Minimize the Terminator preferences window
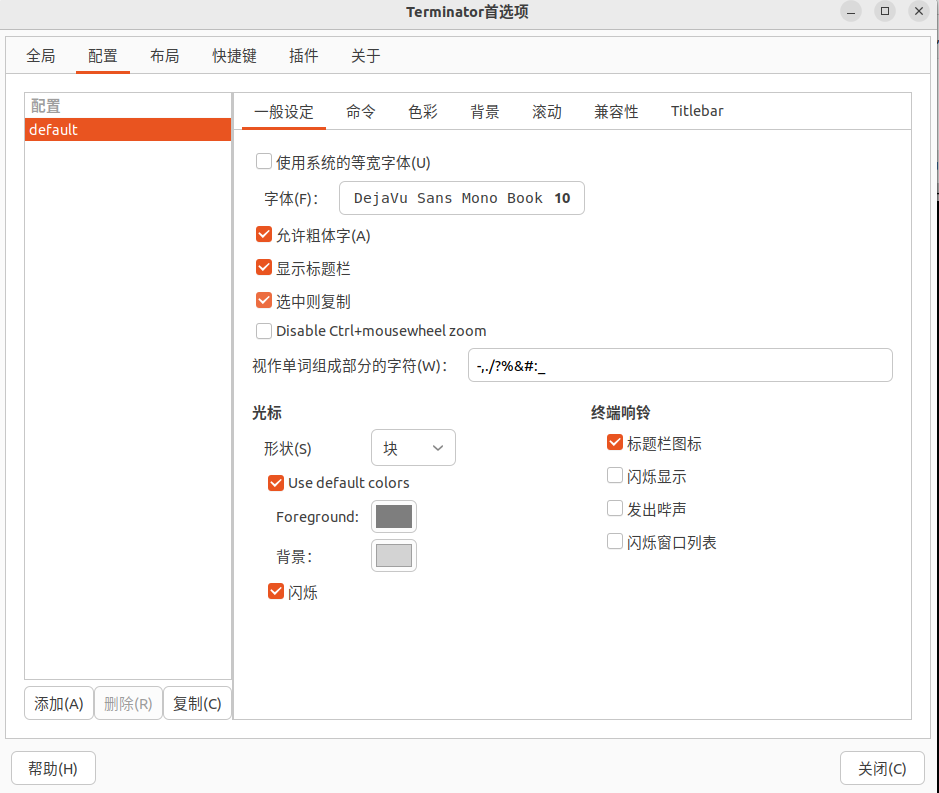Viewport: 939px width, 793px height. [x=849, y=12]
